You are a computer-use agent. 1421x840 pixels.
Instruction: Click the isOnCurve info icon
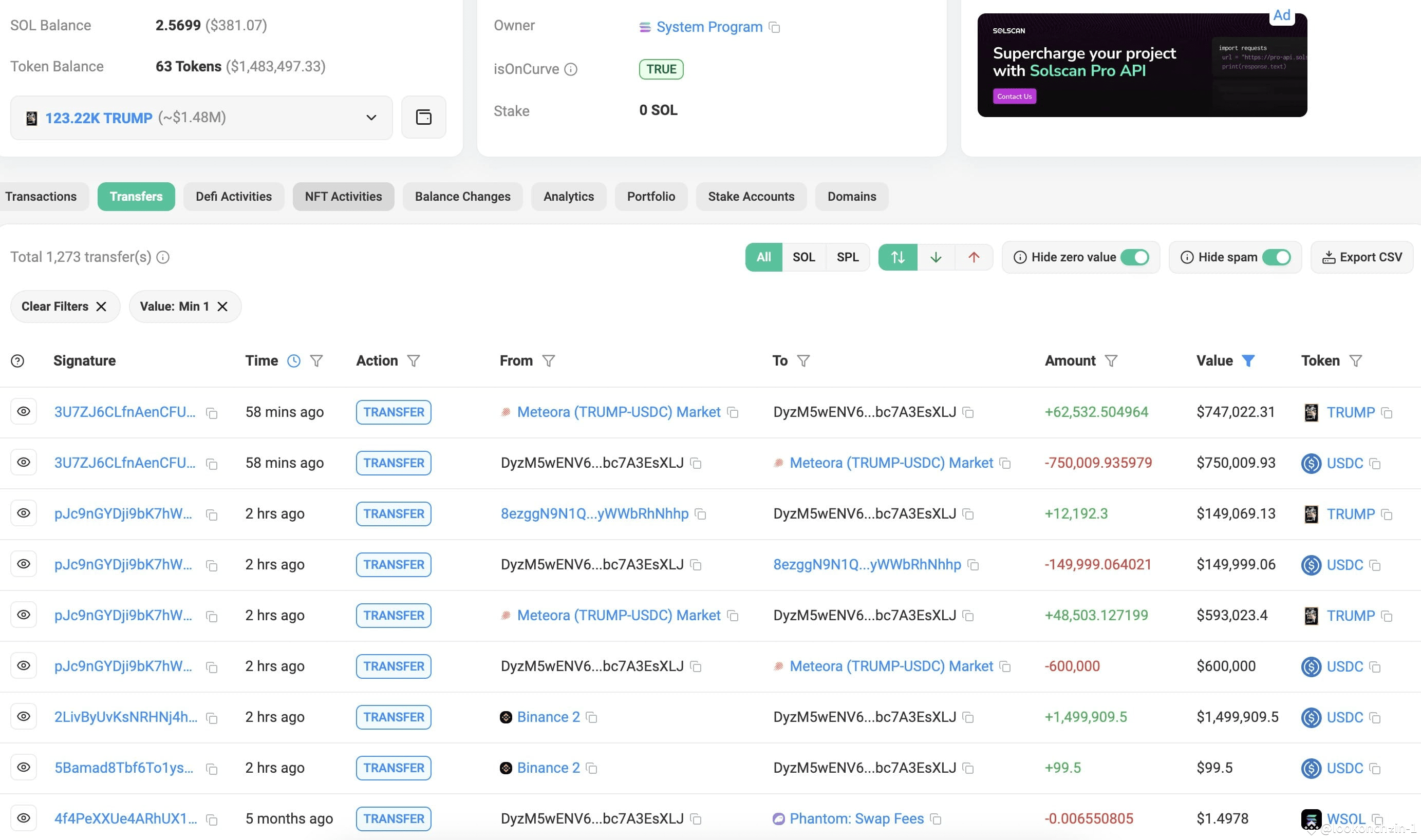click(570, 69)
